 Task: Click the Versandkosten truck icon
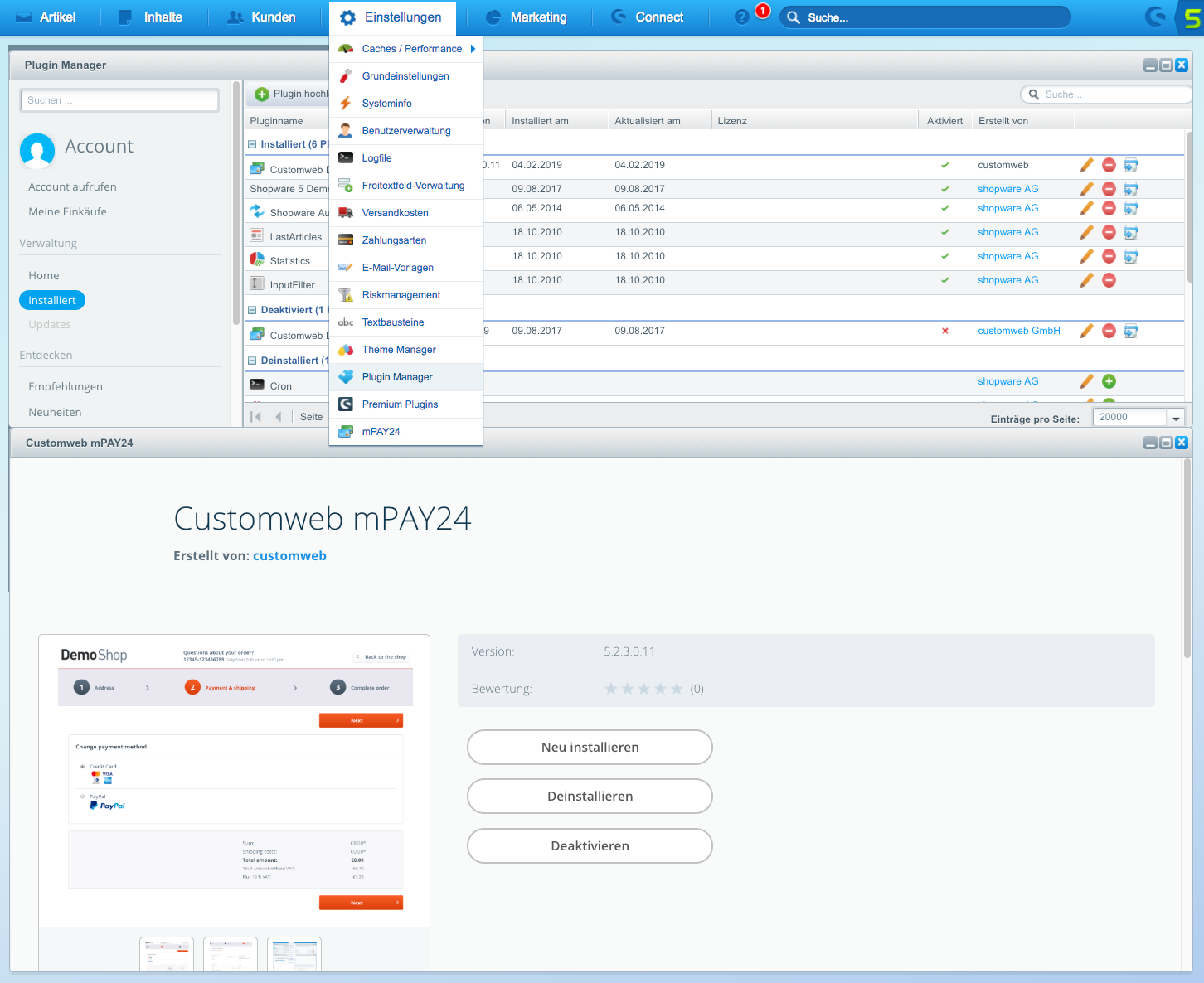click(346, 213)
